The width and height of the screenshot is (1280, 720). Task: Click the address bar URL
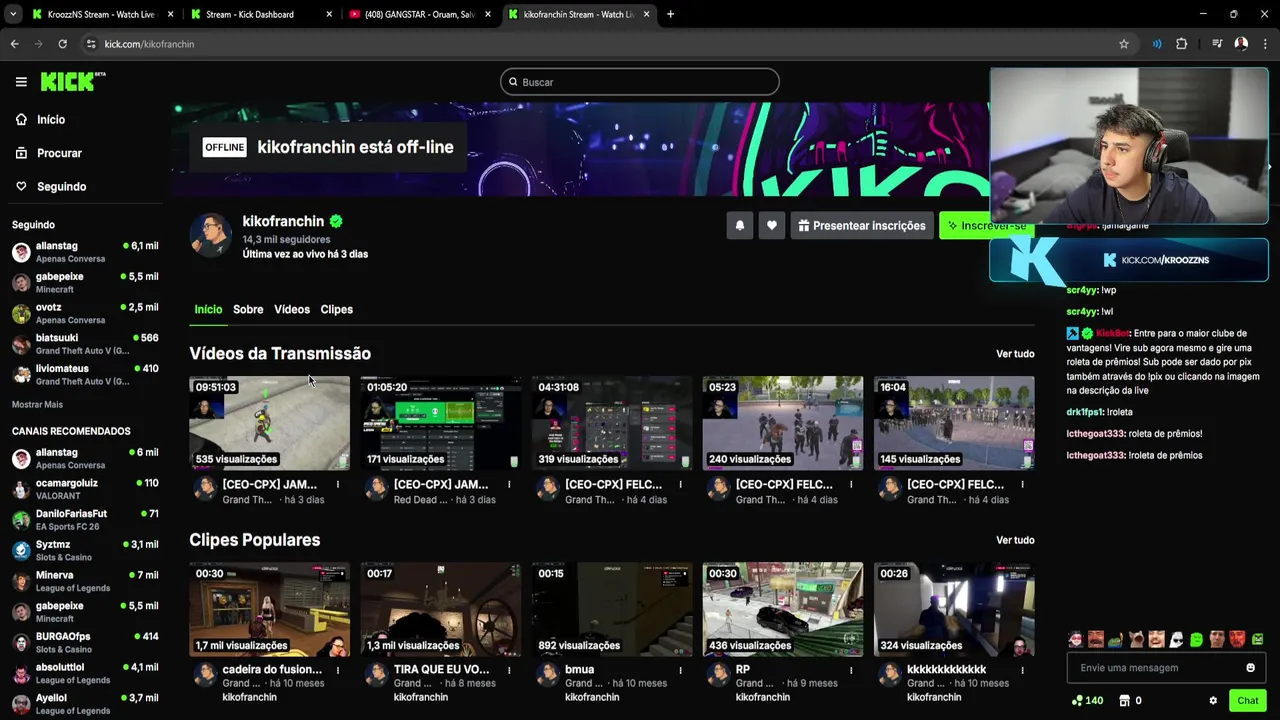(149, 44)
